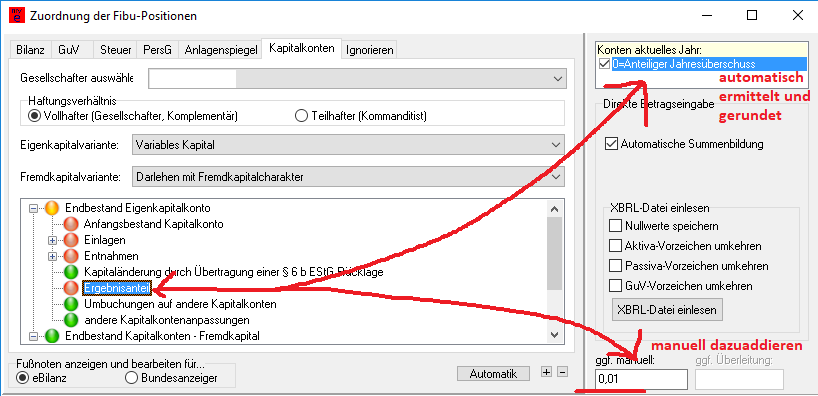This screenshot has width=818, height=396.
Task: Switch to the Ignorieren tab
Action: (370, 50)
